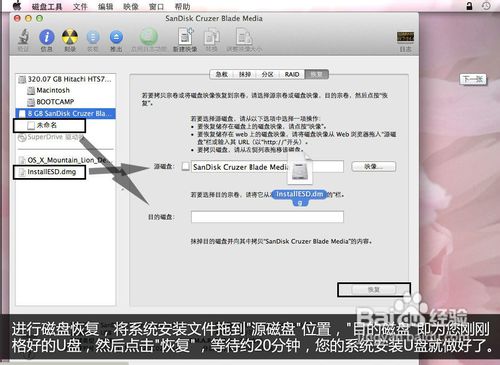Open the Info (信息) toolbar icon
The width and height of the screenshot is (500, 365).
pyautogui.click(x=47, y=37)
